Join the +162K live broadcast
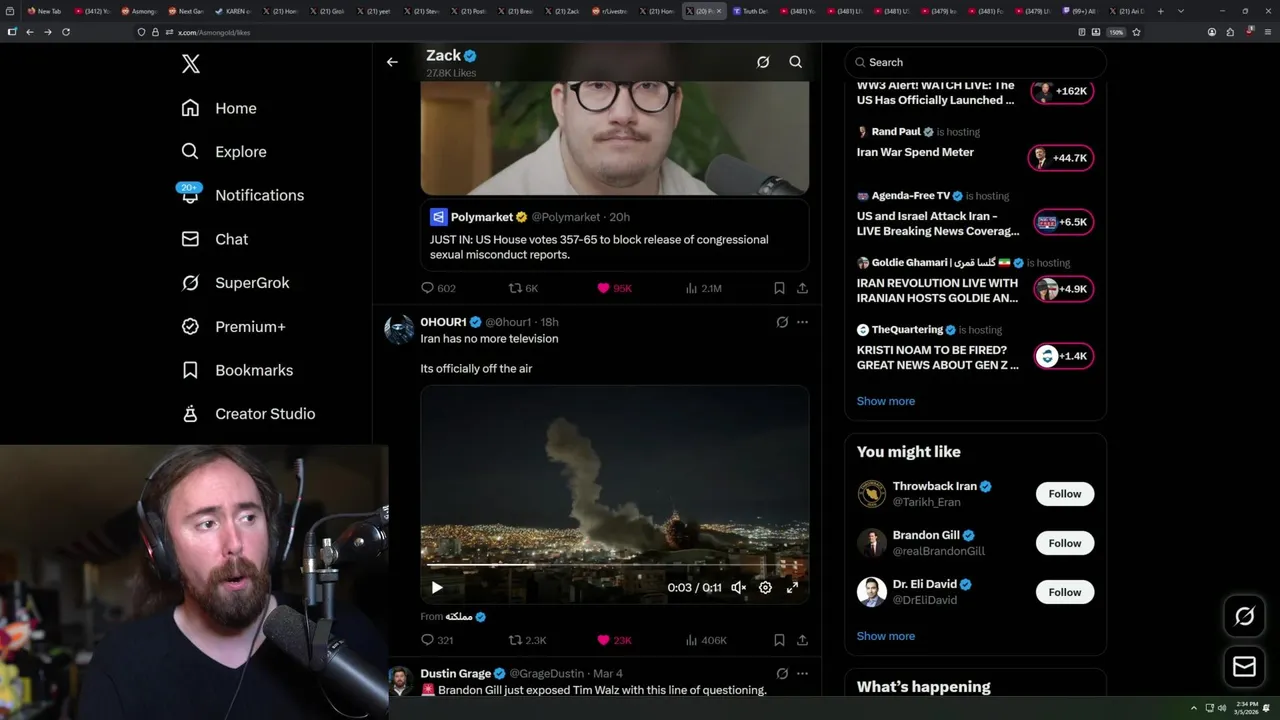 1060,91
